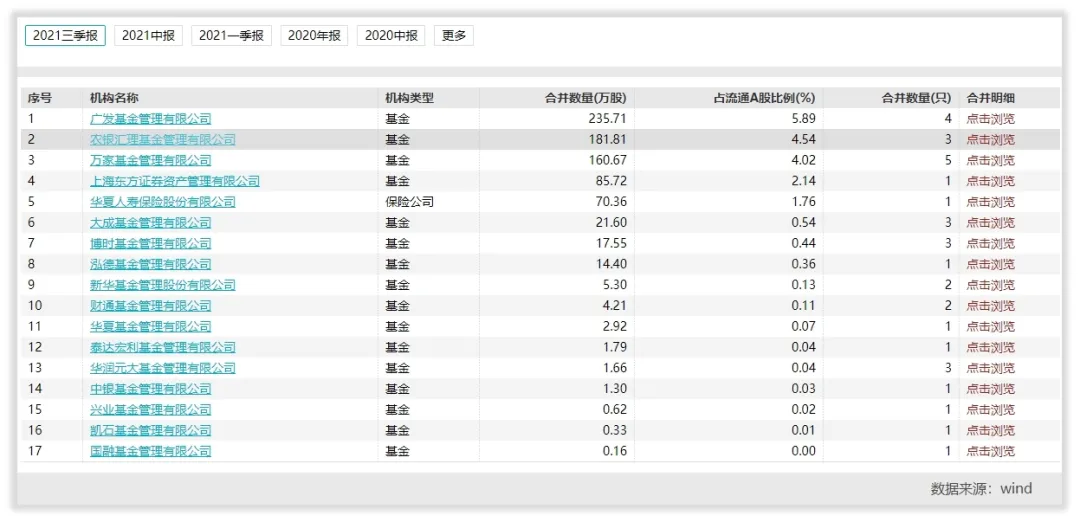Open 大成基金管理有限公司 link
Viewport: 1080px width, 522px height.
click(x=151, y=222)
